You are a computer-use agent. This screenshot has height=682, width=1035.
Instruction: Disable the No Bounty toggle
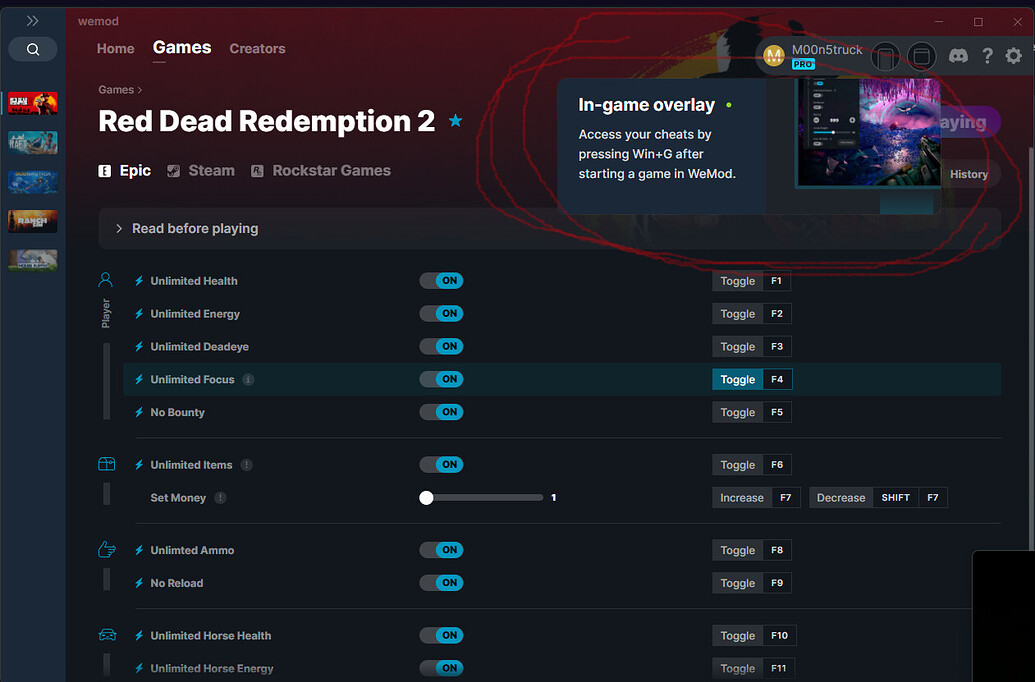coord(441,411)
